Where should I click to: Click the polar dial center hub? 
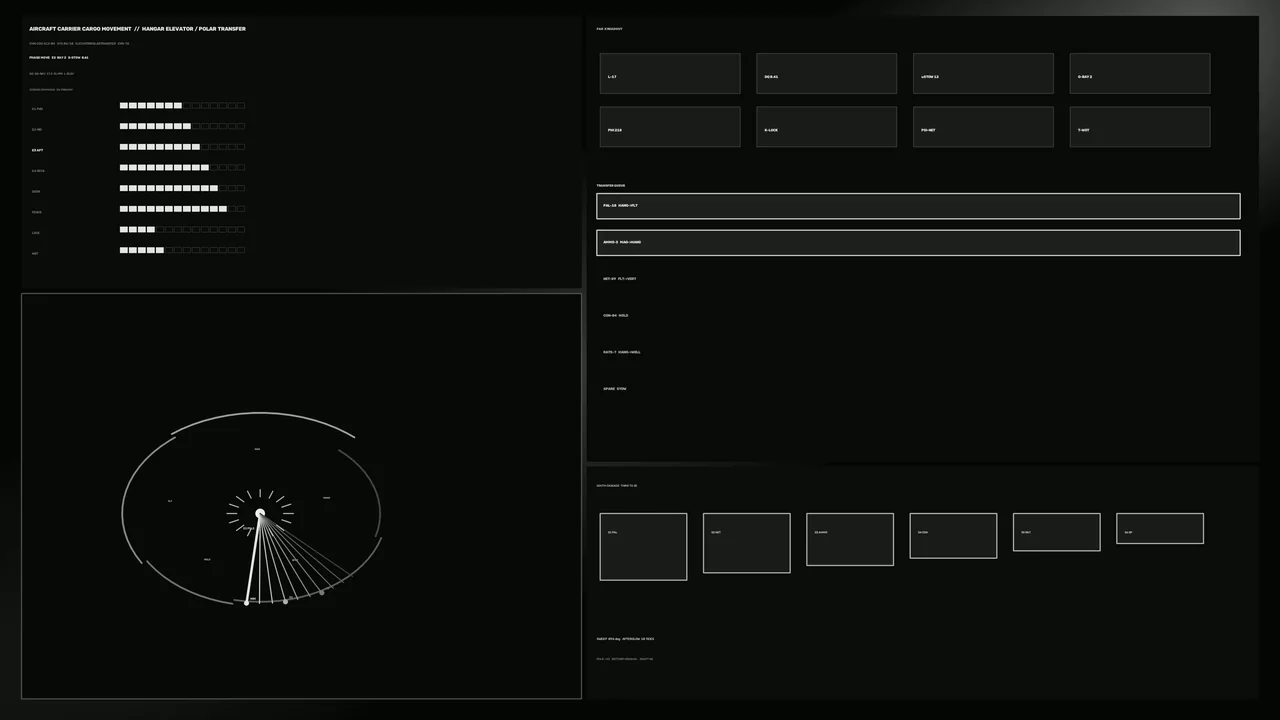pyautogui.click(x=260, y=514)
